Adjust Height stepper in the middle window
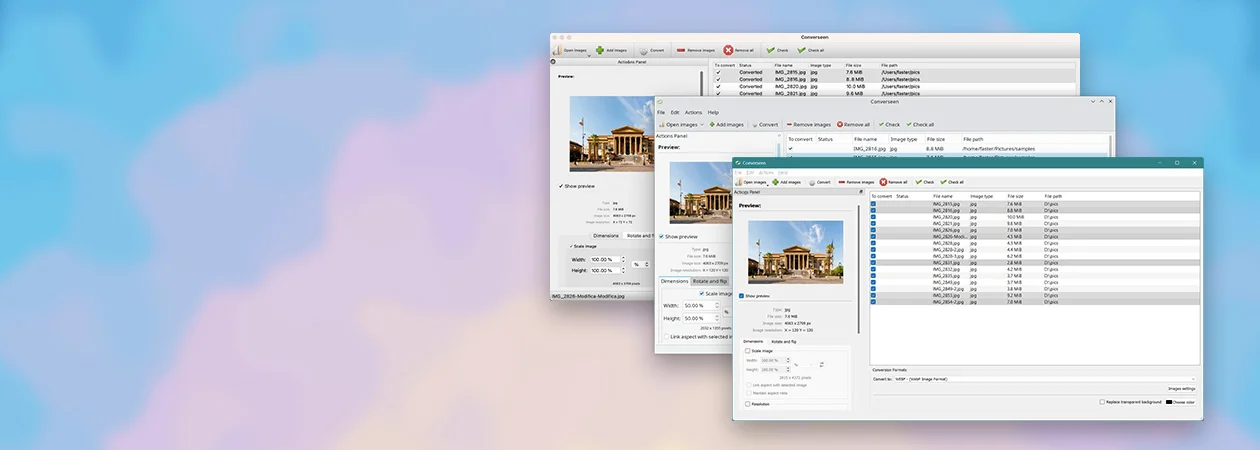The width and height of the screenshot is (1260, 450). [718, 318]
